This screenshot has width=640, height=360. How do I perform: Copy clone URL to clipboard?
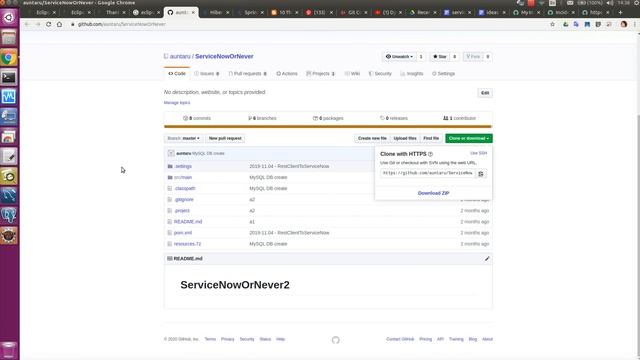[x=481, y=173]
